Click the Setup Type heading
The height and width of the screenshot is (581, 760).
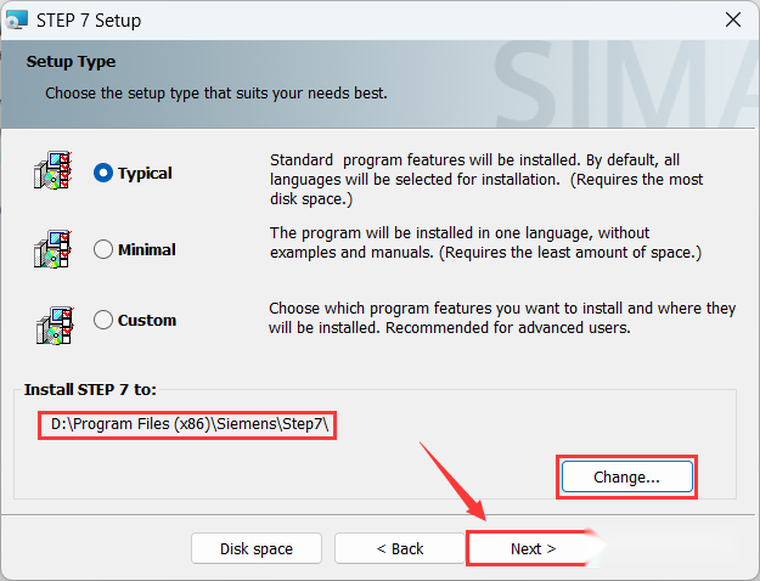point(71,62)
